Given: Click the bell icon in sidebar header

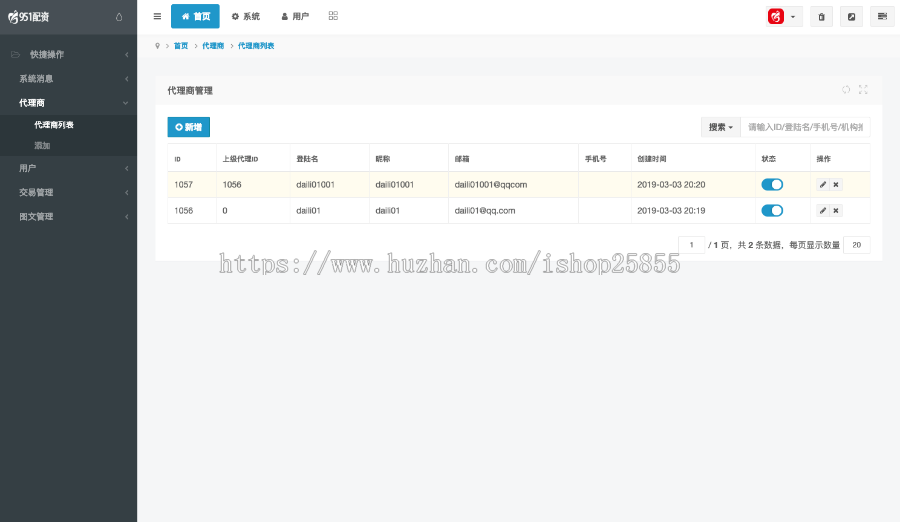Looking at the screenshot, I should (x=119, y=17).
